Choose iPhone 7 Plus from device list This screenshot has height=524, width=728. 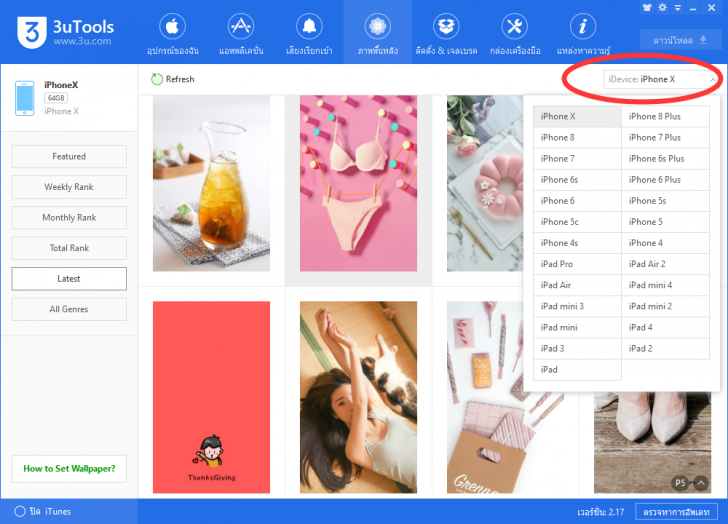665,137
